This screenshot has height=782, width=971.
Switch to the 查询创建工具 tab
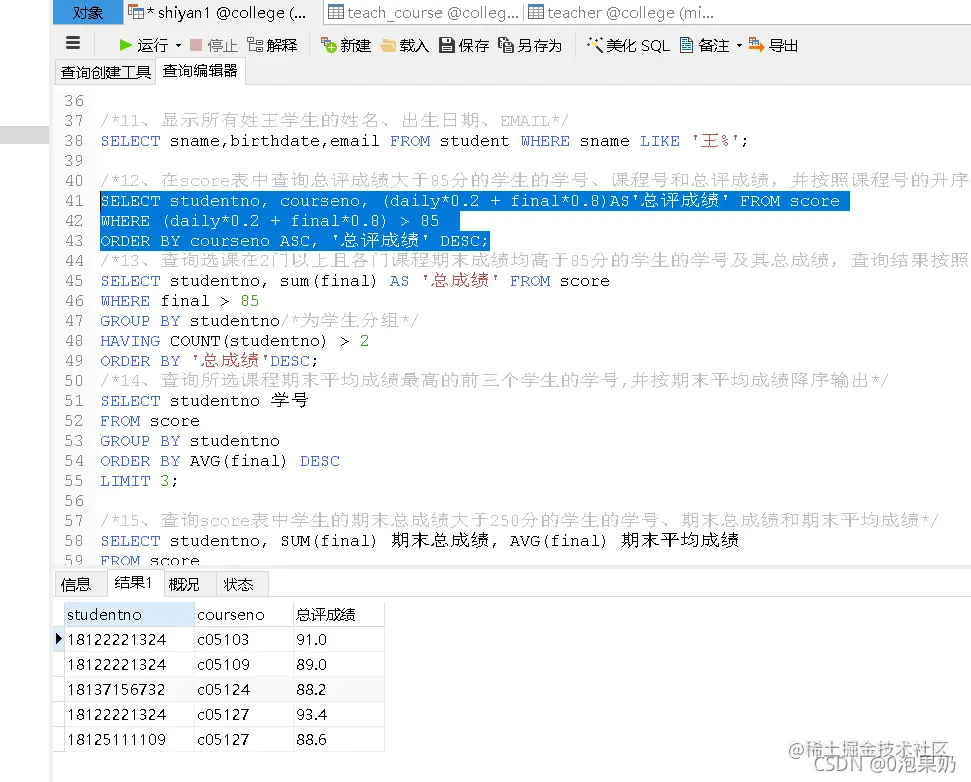105,71
